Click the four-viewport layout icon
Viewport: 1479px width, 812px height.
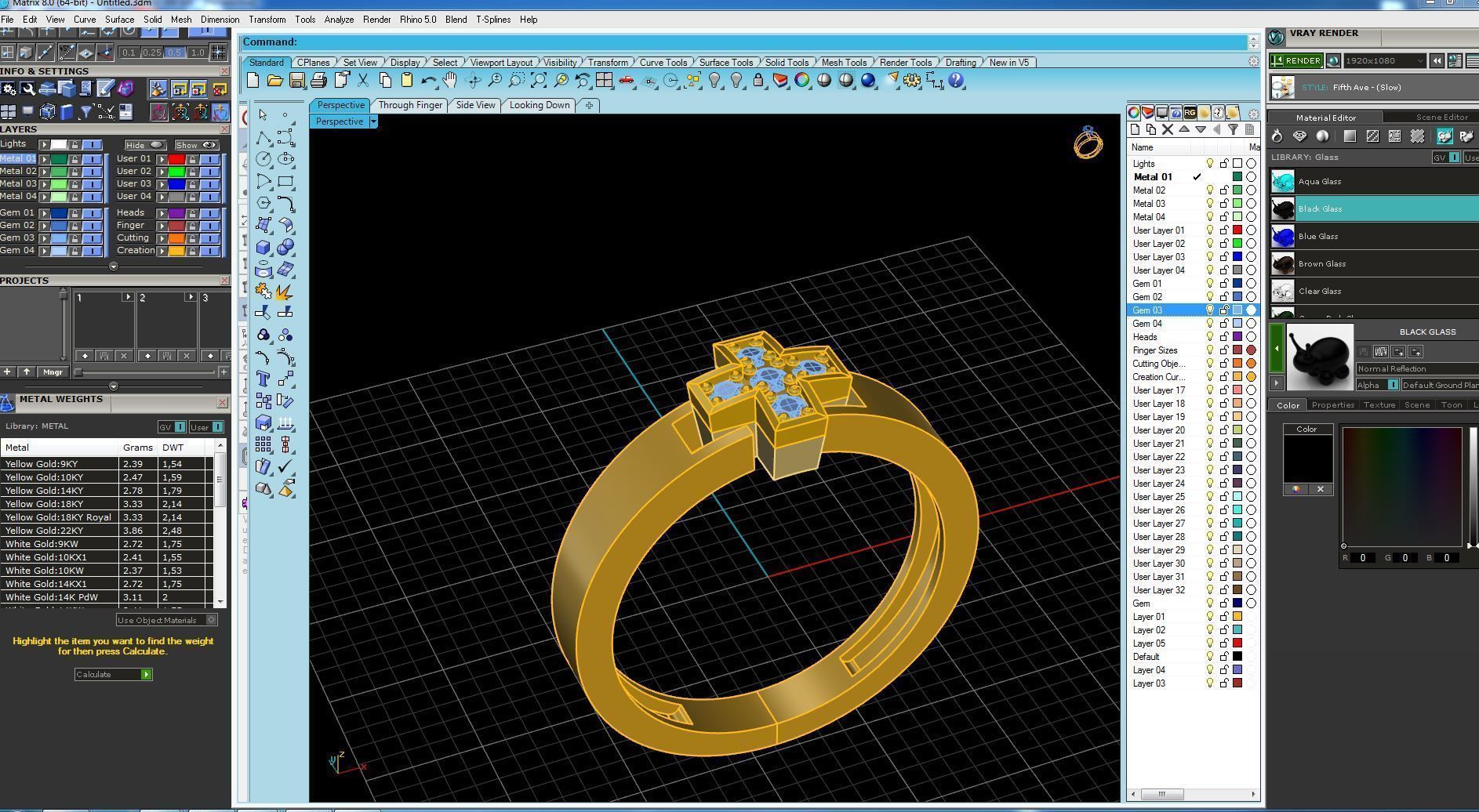(x=604, y=80)
